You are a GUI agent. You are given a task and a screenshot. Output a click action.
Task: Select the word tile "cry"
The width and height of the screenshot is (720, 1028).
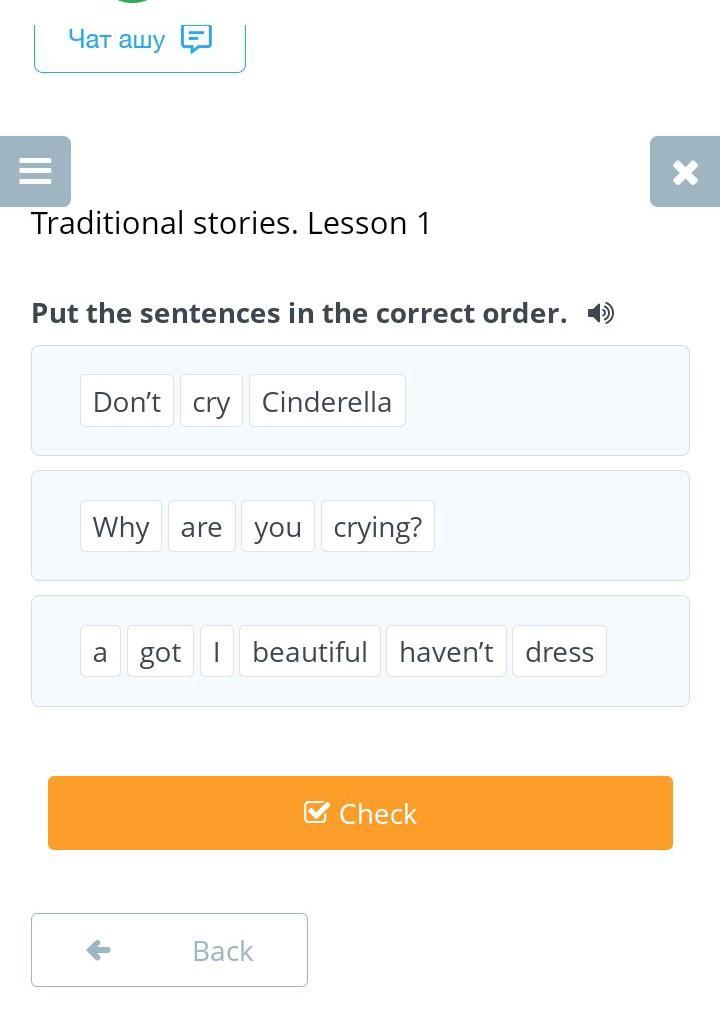[x=211, y=401]
